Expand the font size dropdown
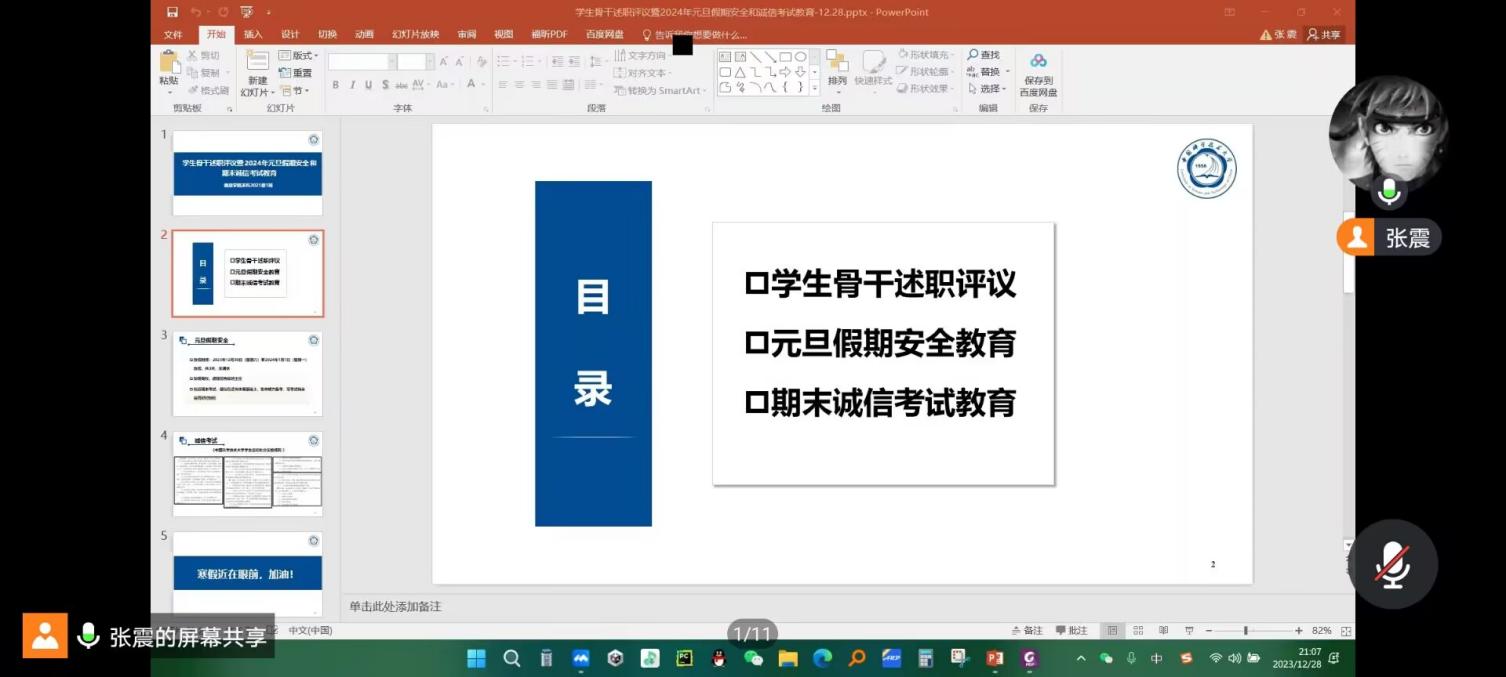 tap(430, 62)
